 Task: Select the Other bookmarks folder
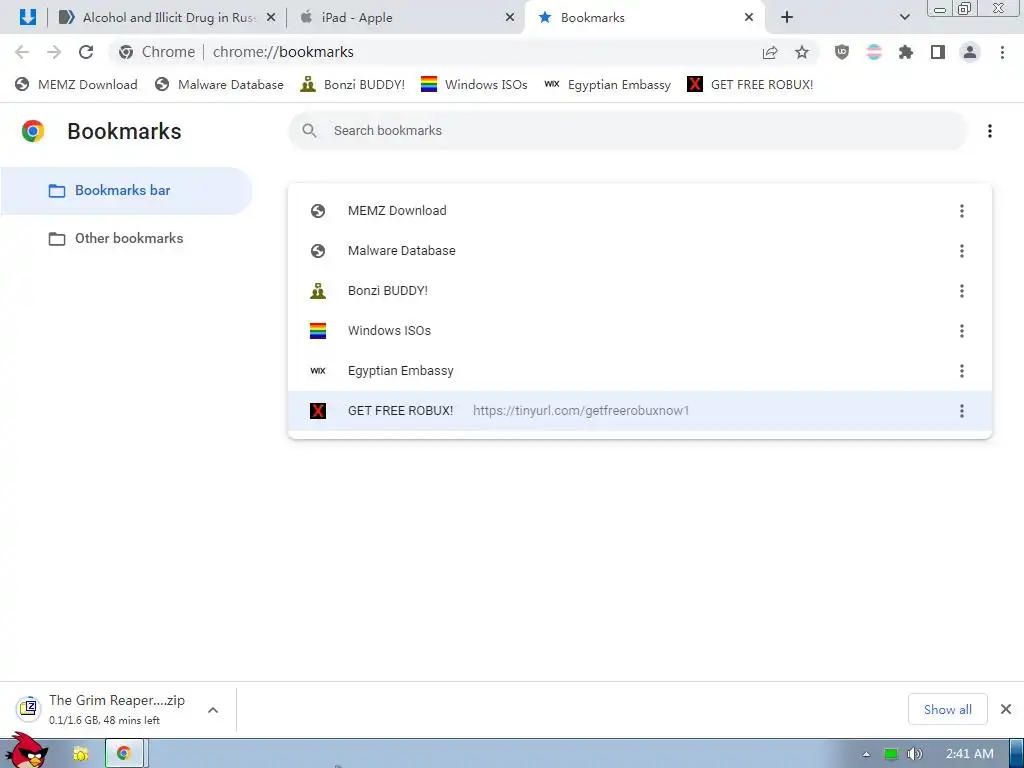126,238
